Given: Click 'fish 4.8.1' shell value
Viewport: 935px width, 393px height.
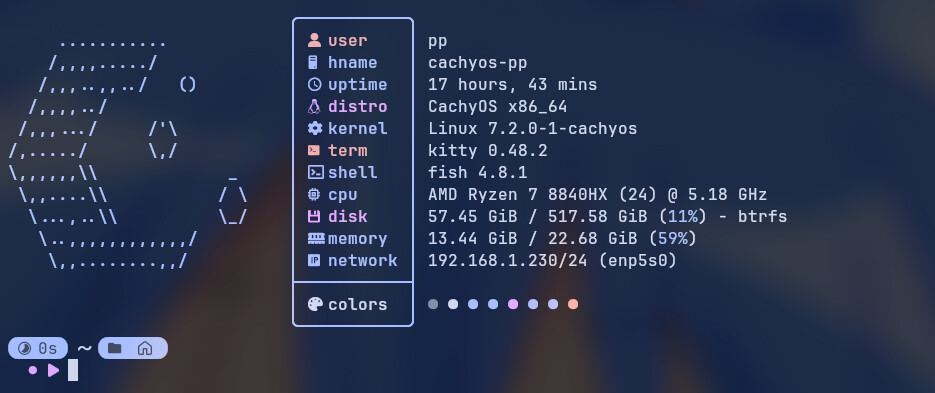Looking at the screenshot, I should tap(478, 172).
